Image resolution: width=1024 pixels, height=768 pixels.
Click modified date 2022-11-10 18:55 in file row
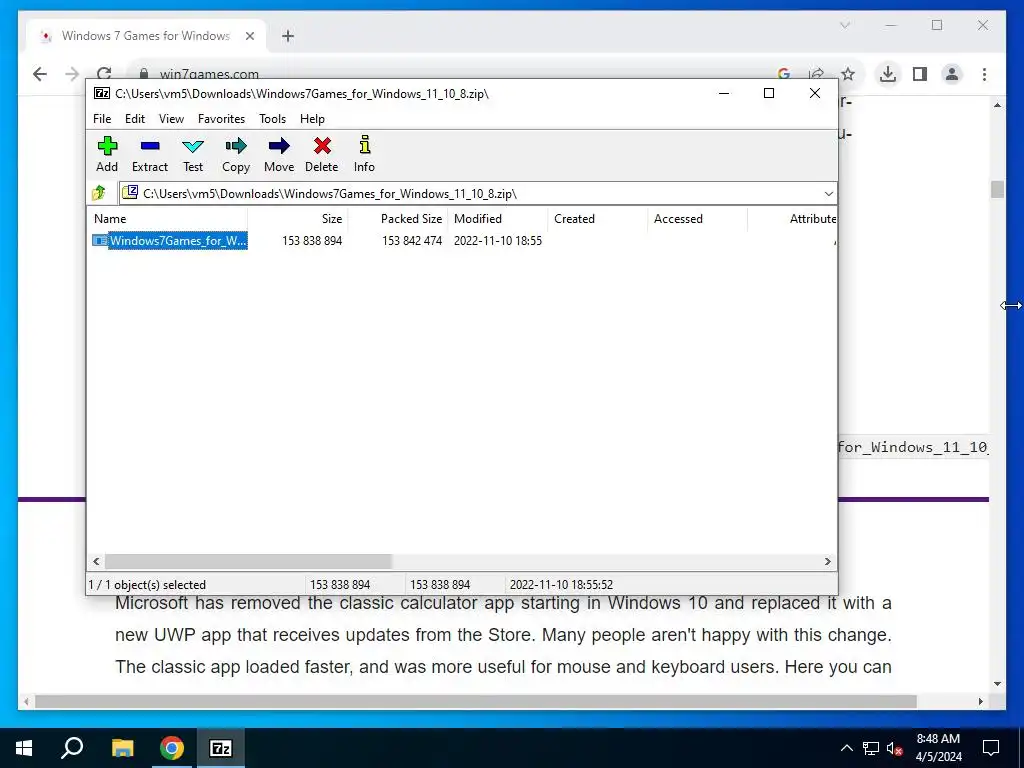pyautogui.click(x=498, y=241)
